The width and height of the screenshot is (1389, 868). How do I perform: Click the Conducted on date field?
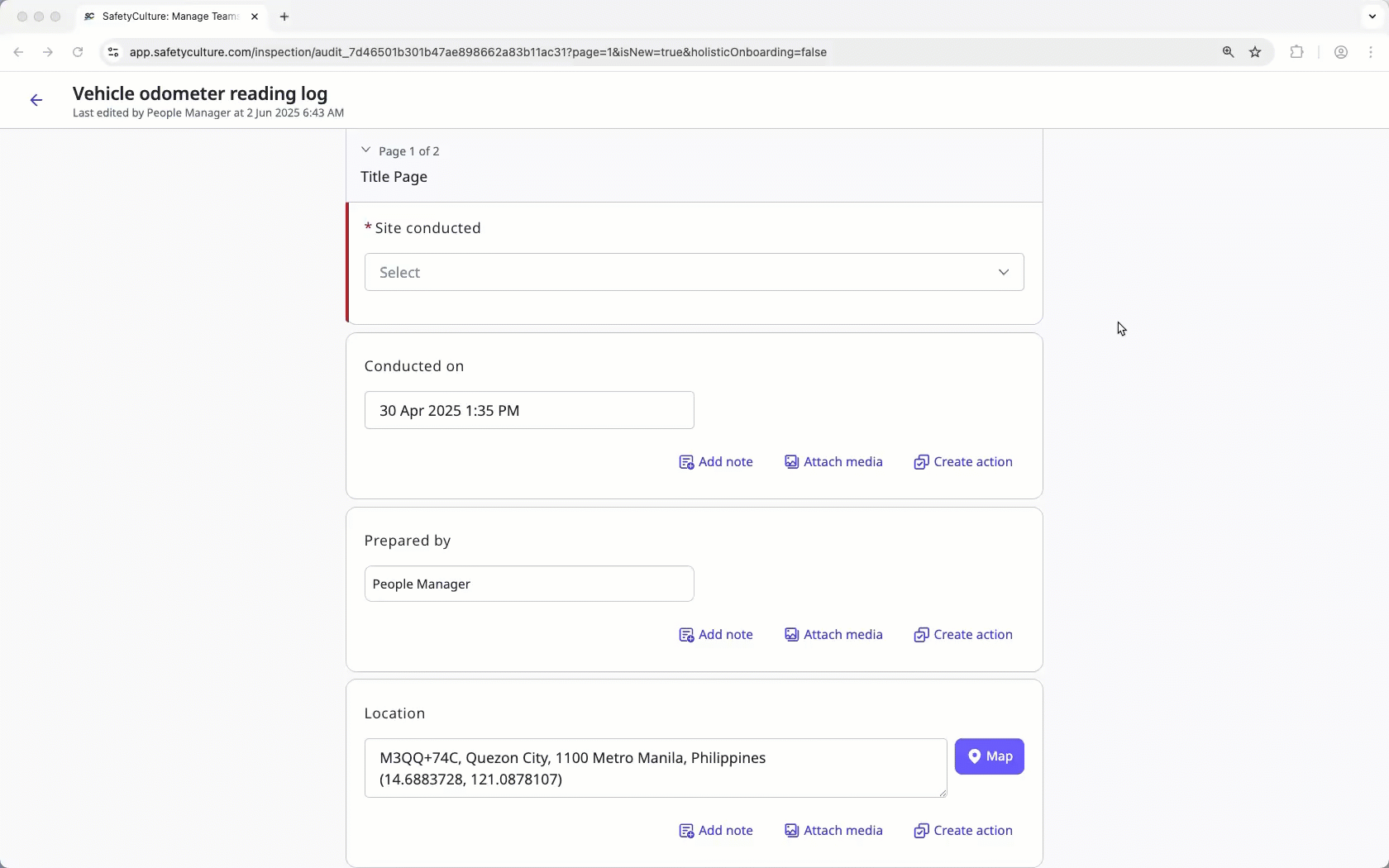[528, 410]
